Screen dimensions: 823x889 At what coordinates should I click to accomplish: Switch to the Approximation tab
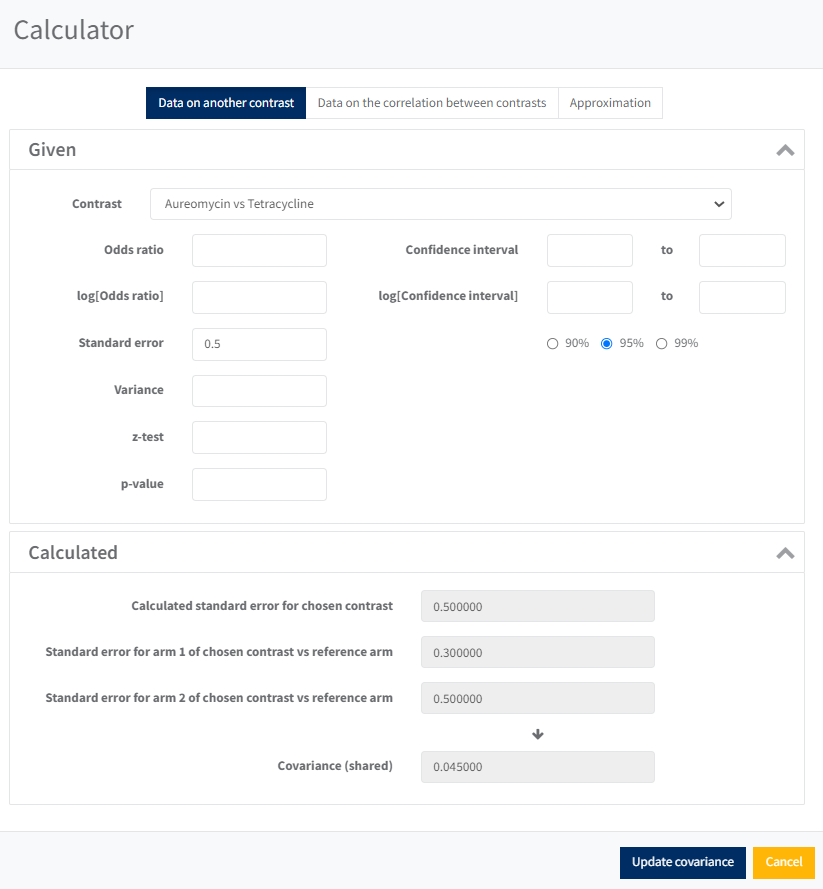[610, 103]
